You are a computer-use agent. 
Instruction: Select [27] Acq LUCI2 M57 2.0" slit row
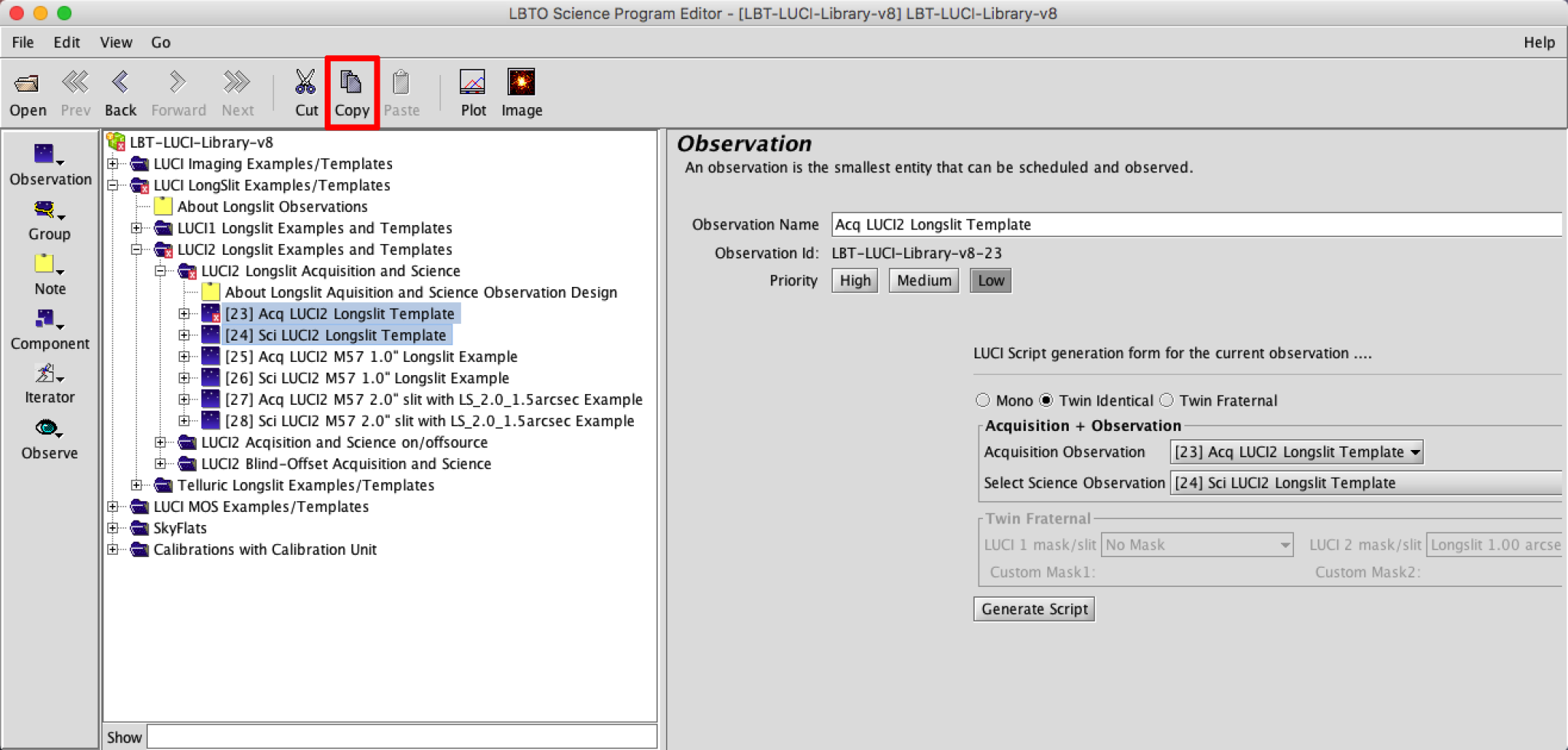[434, 399]
